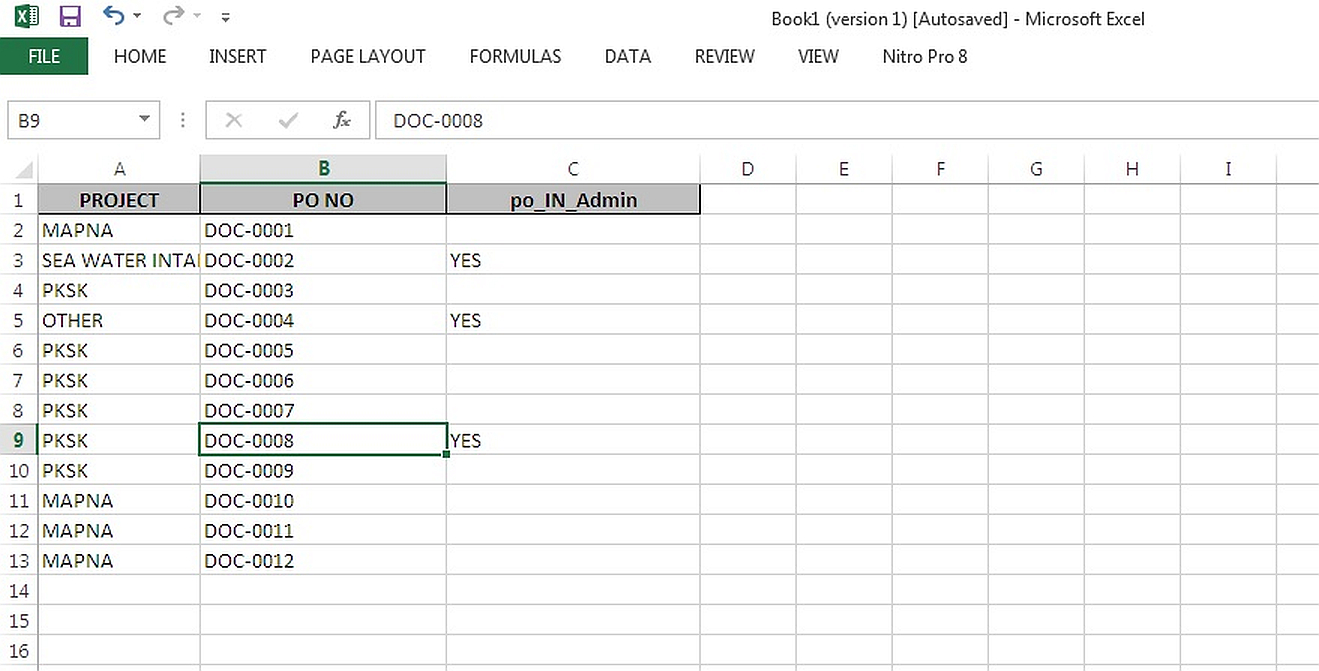Open the FILE menu
1319x671 pixels.
coord(44,57)
